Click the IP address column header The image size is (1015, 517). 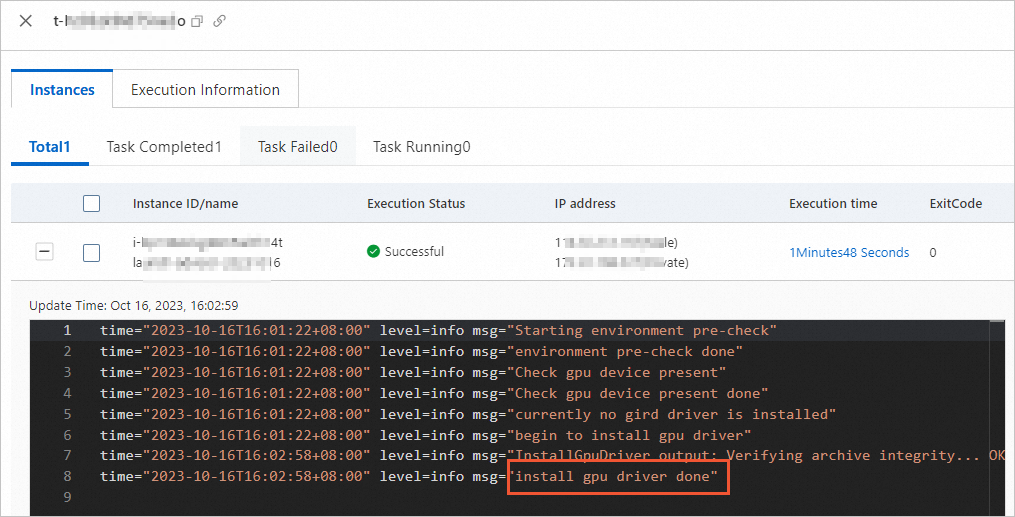[585, 203]
